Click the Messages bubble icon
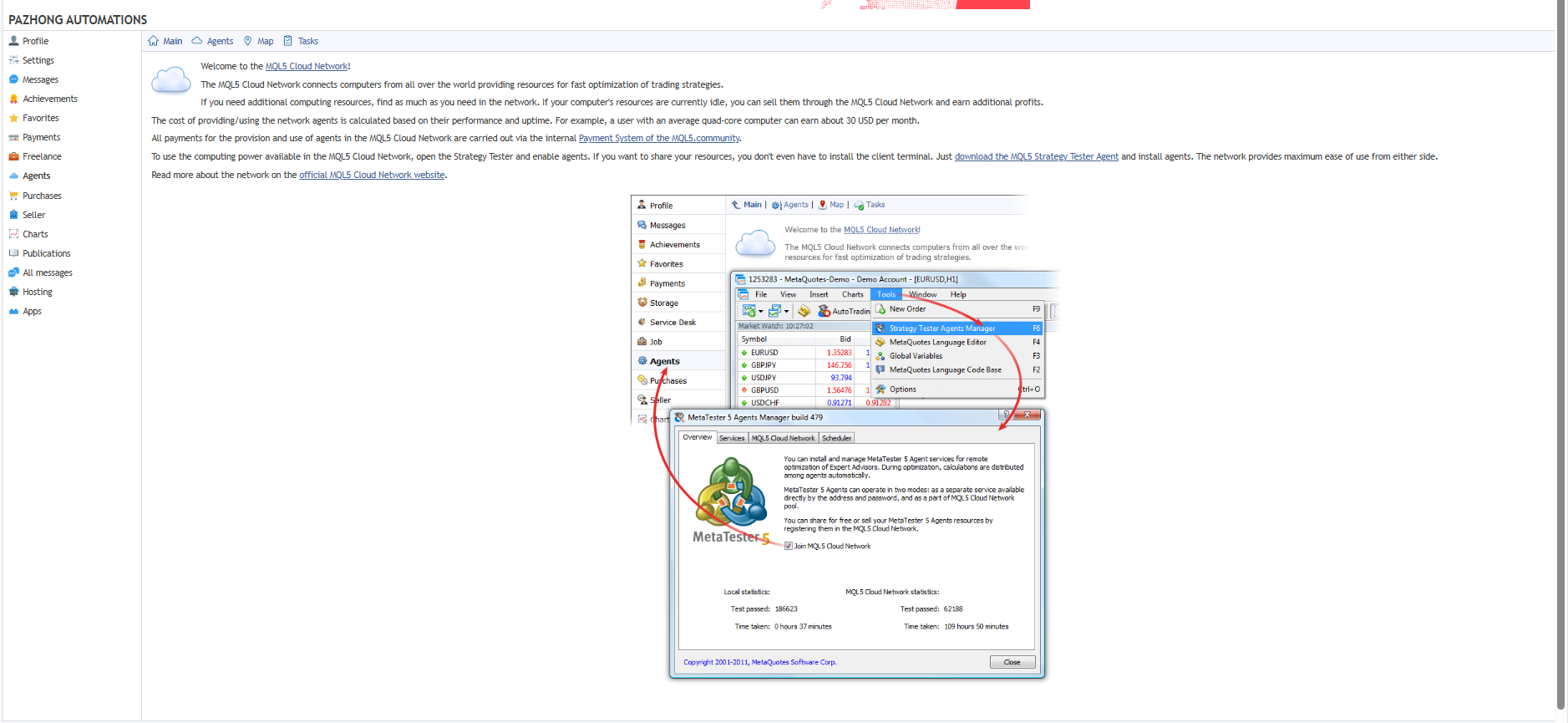The height and width of the screenshot is (723, 1568). (13, 79)
